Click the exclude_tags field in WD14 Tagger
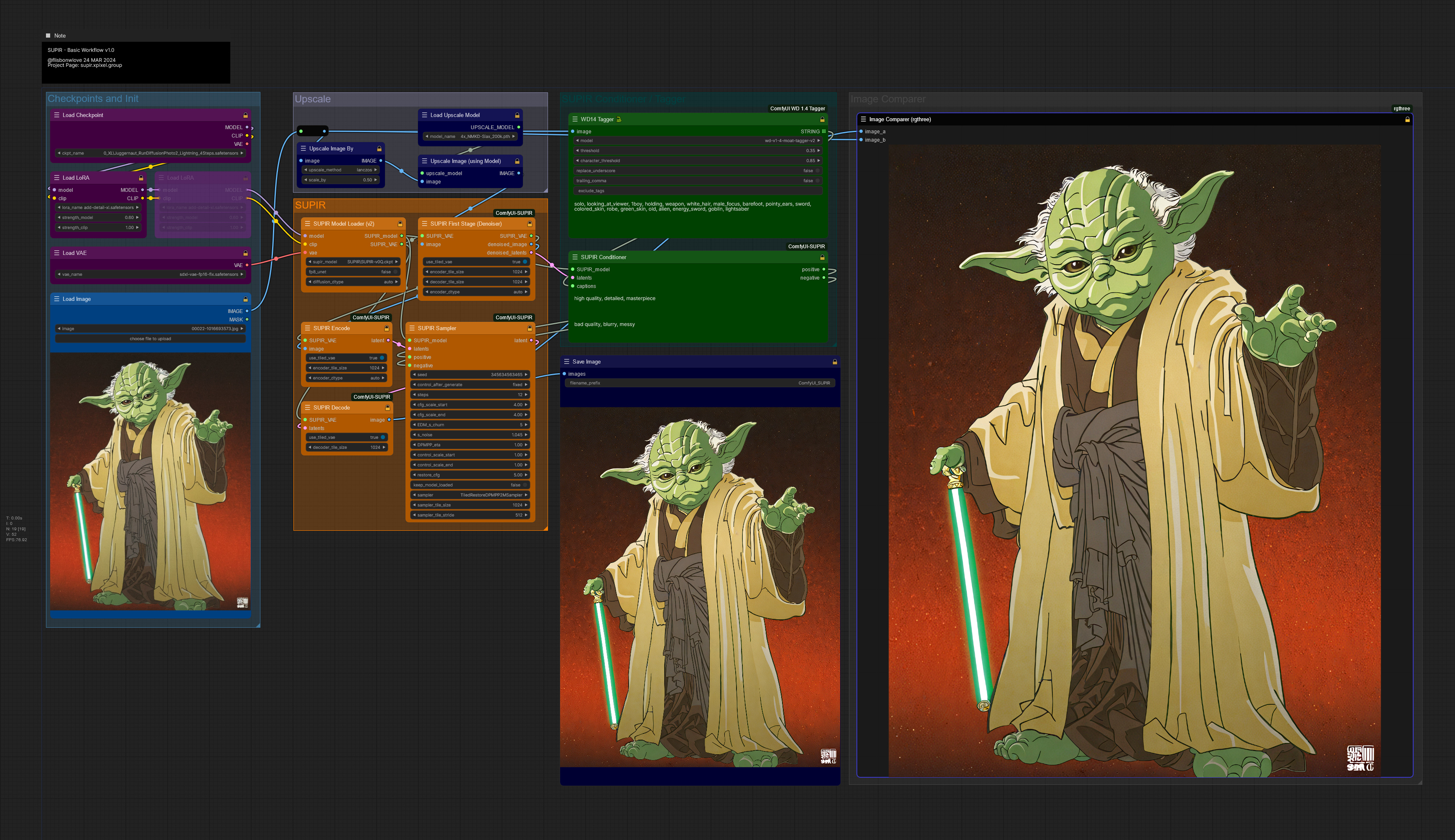The image size is (1455, 840). point(698,191)
